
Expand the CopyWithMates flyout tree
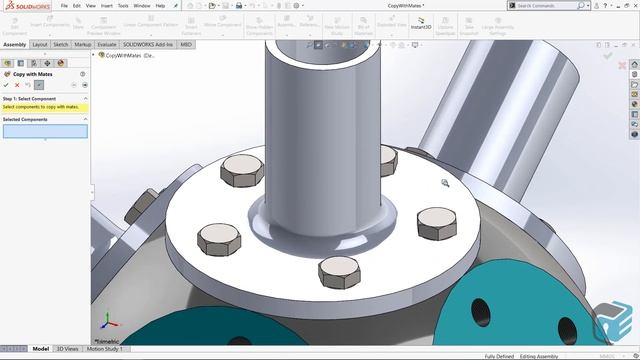[x=93, y=55]
